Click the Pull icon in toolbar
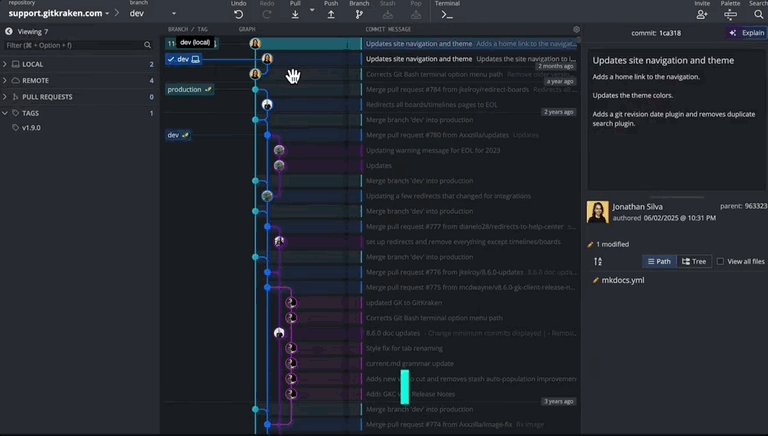Screen dimensions: 768x436 [x=295, y=14]
